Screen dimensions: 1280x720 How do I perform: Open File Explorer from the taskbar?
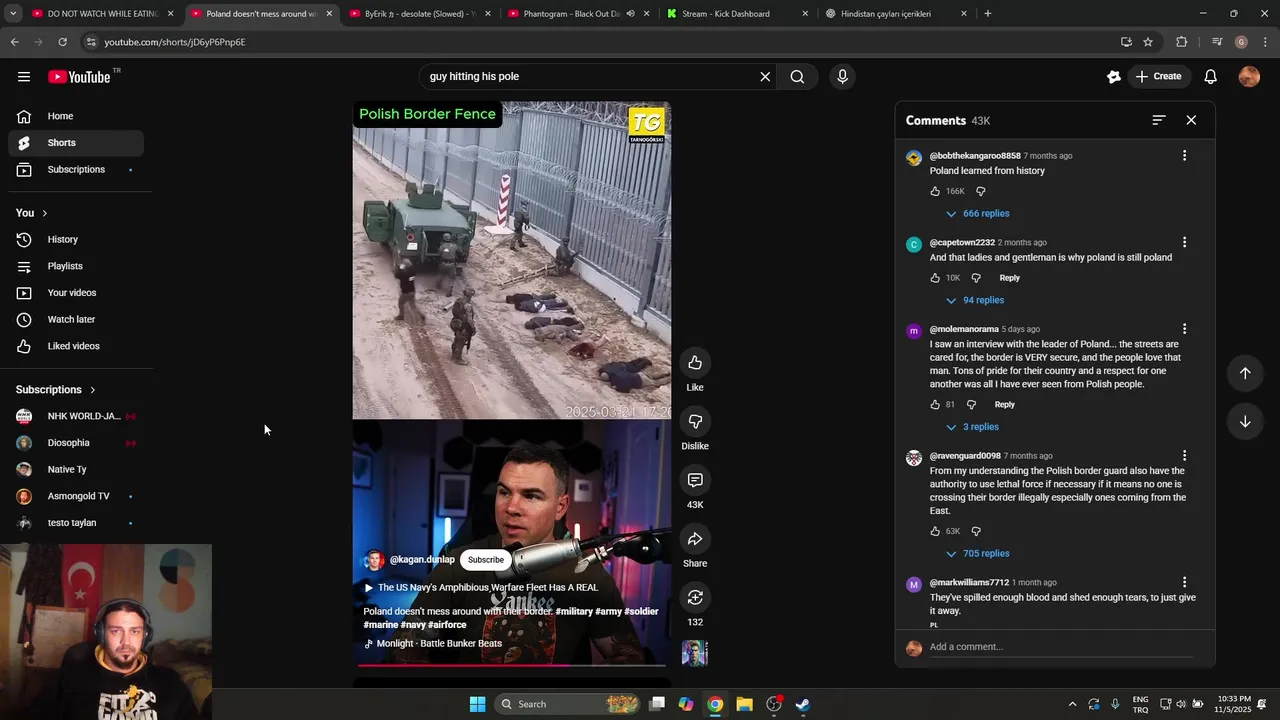[x=744, y=704]
